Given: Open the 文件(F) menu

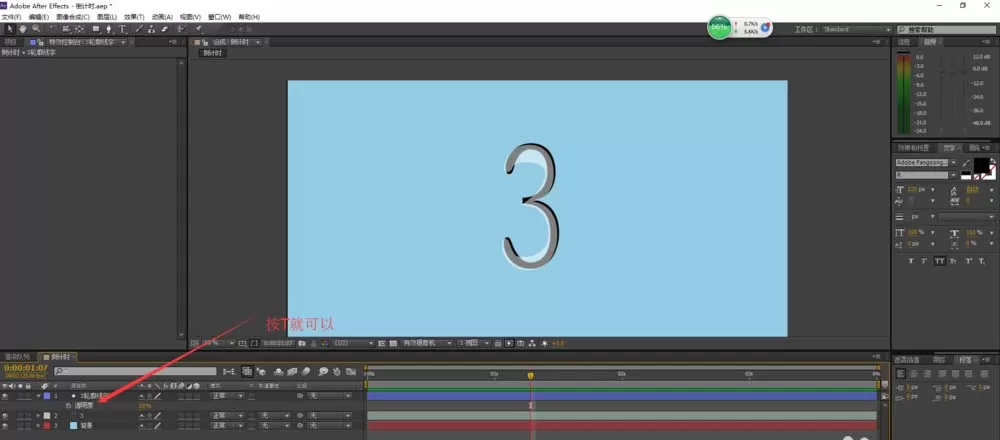Looking at the screenshot, I should click(11, 17).
